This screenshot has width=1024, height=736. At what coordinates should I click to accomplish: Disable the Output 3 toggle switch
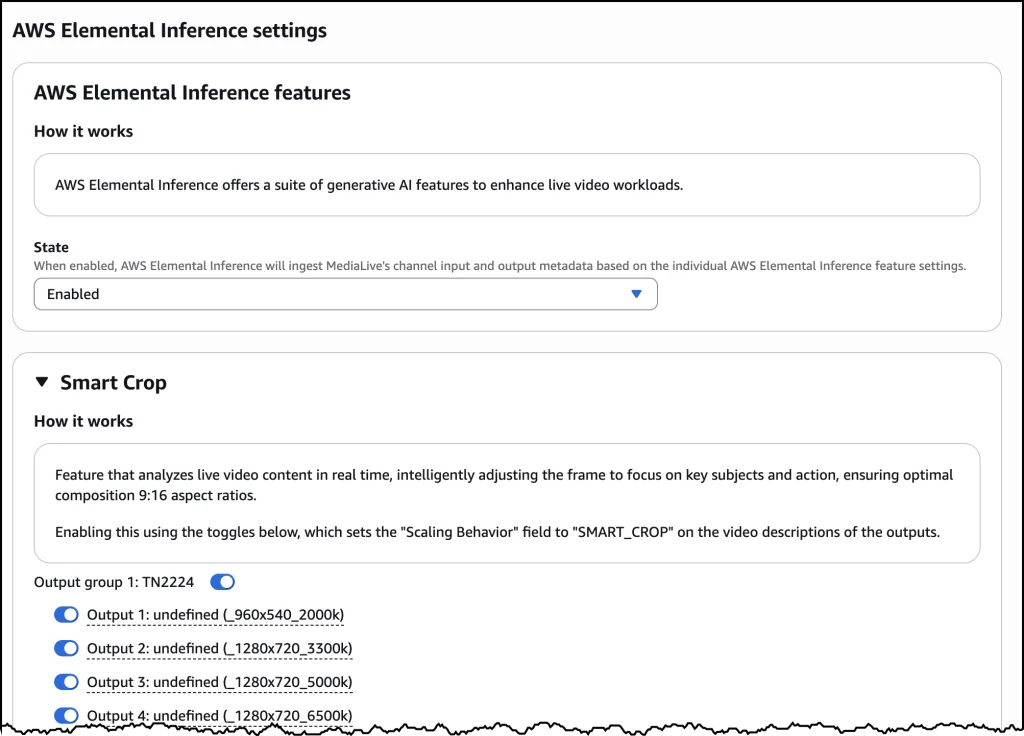click(x=66, y=681)
